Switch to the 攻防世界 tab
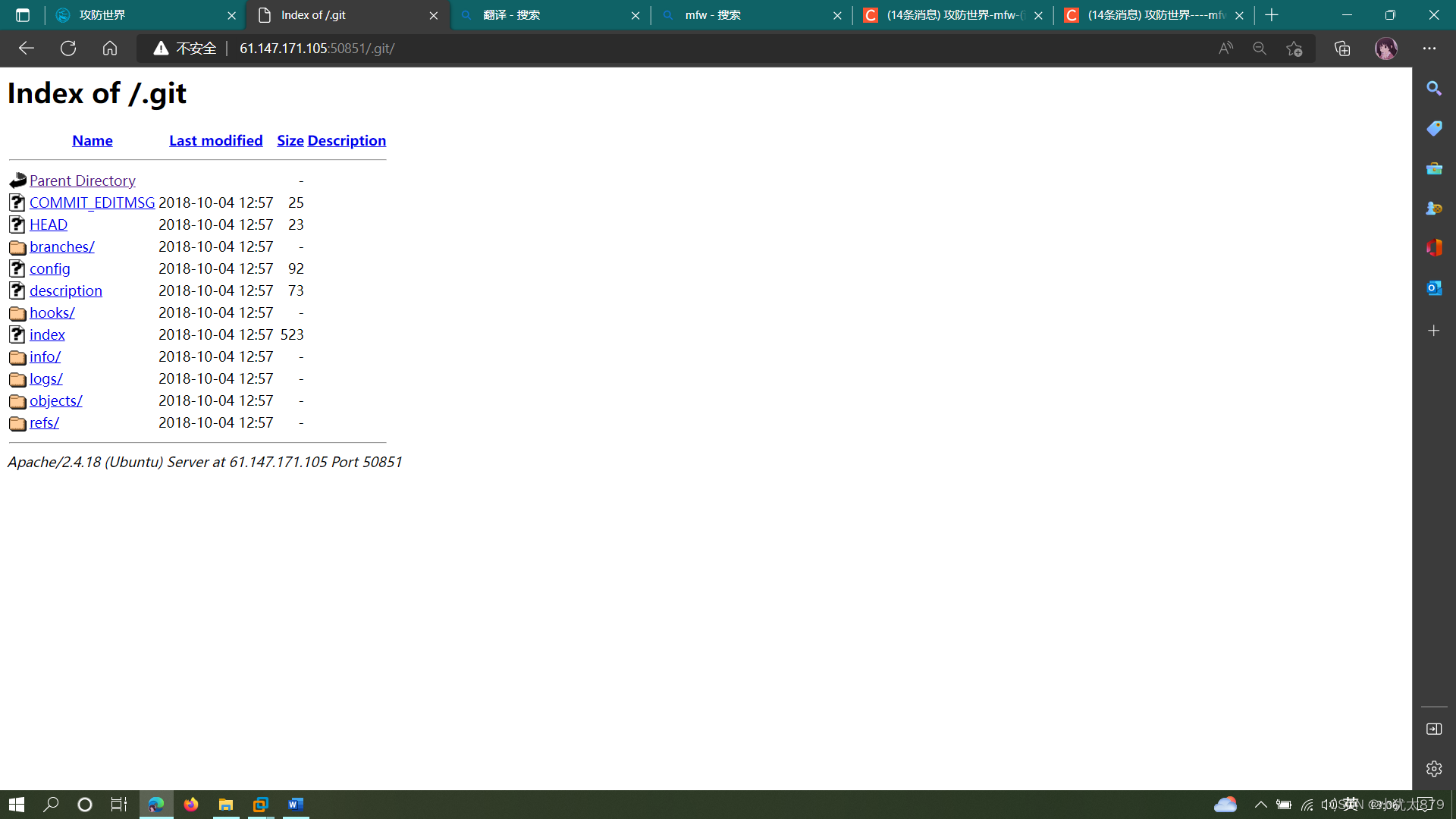 [136, 15]
